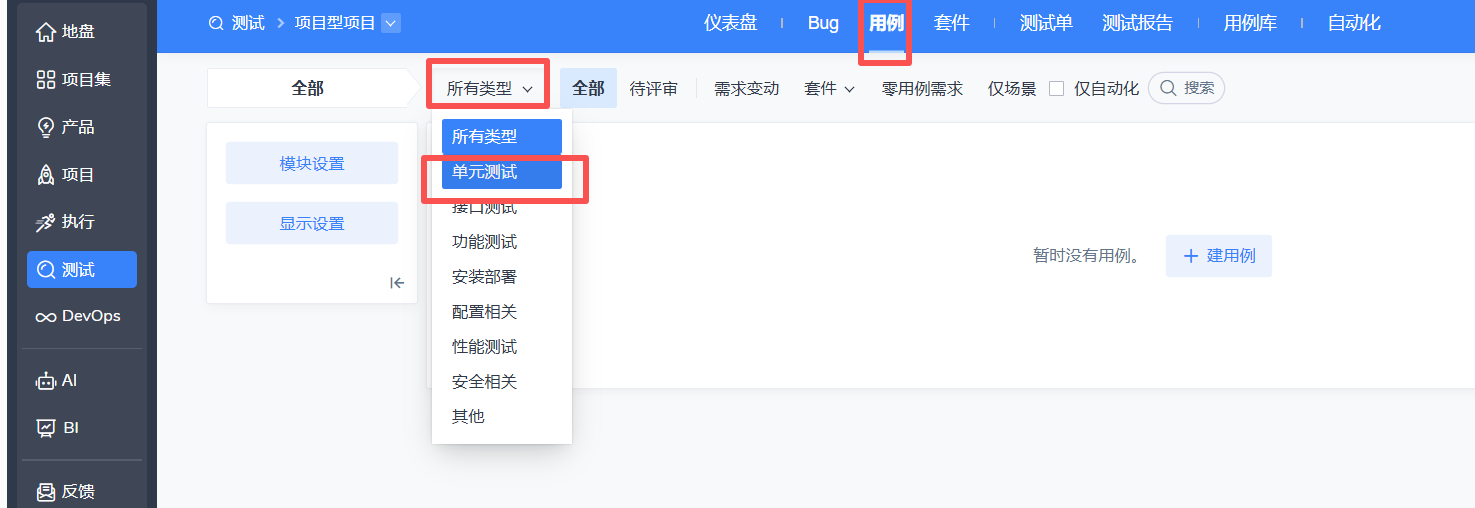The image size is (1475, 508).
Task: Choose 配置相关 from the type list
Action: (502, 312)
